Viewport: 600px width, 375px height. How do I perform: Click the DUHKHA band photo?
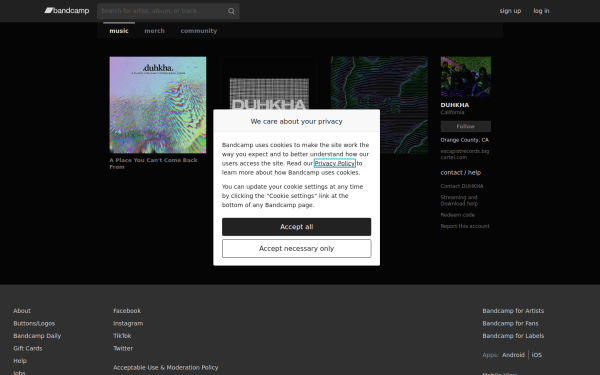465,77
